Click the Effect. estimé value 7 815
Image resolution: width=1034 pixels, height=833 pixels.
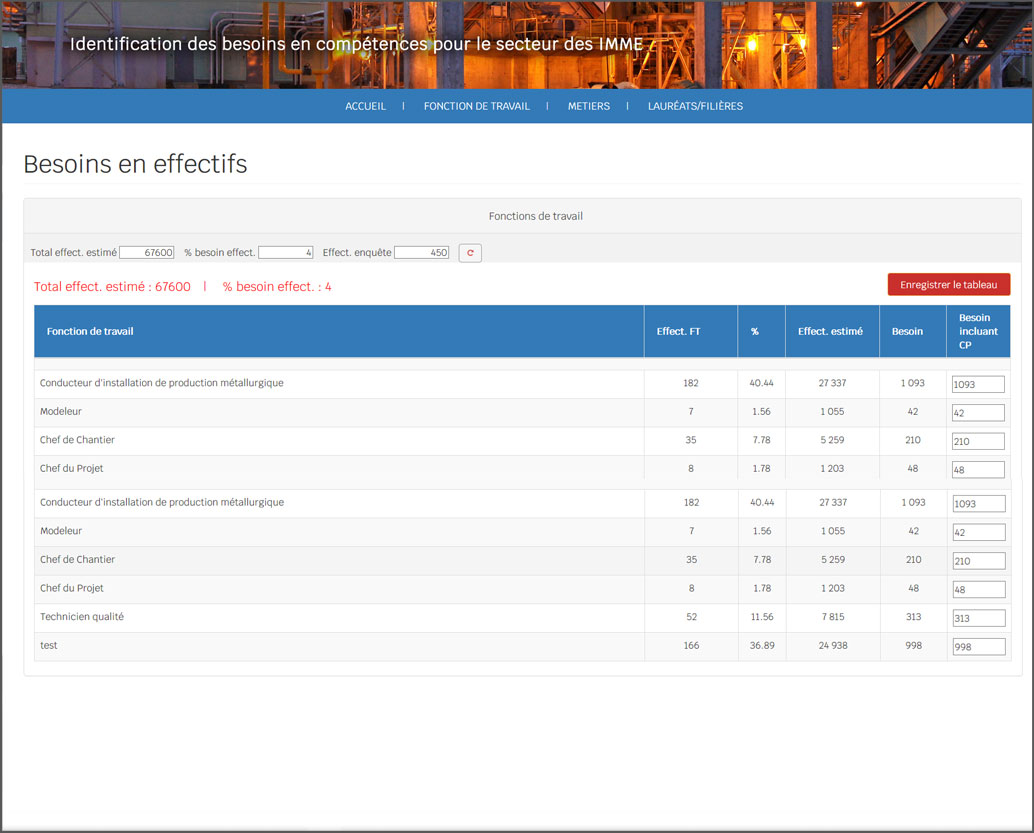click(833, 617)
